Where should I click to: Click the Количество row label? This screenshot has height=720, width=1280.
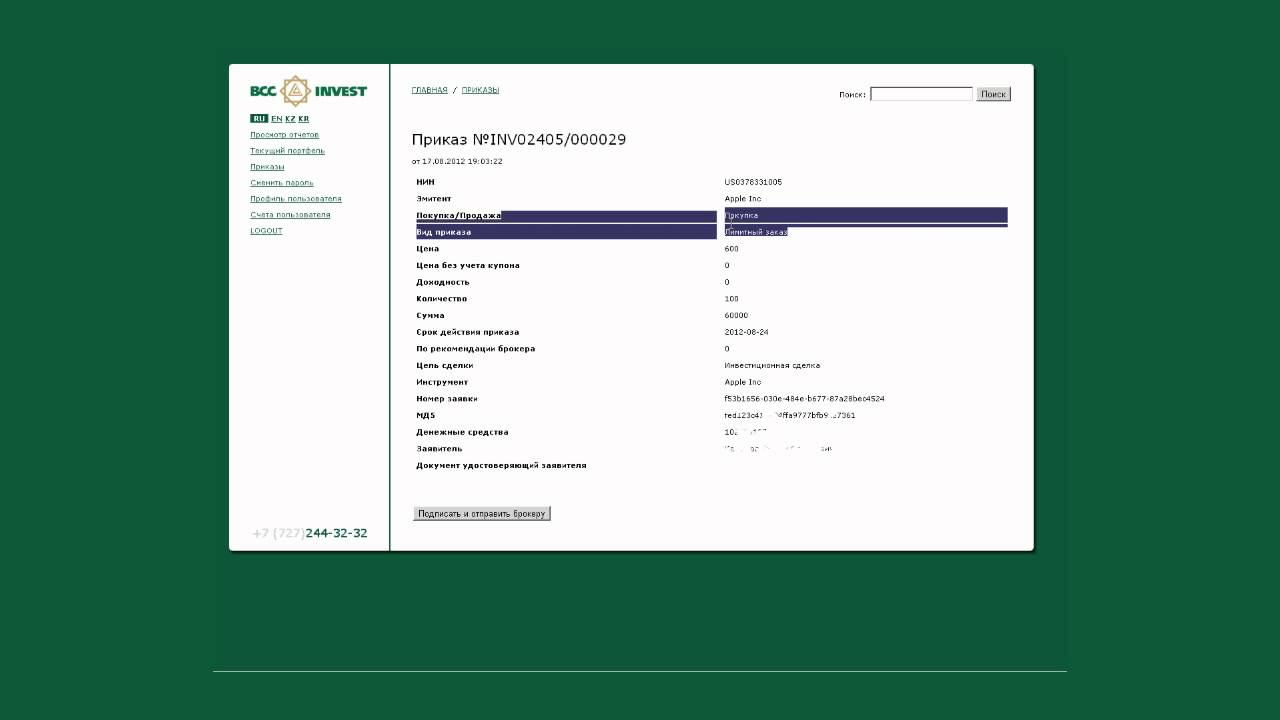442,299
